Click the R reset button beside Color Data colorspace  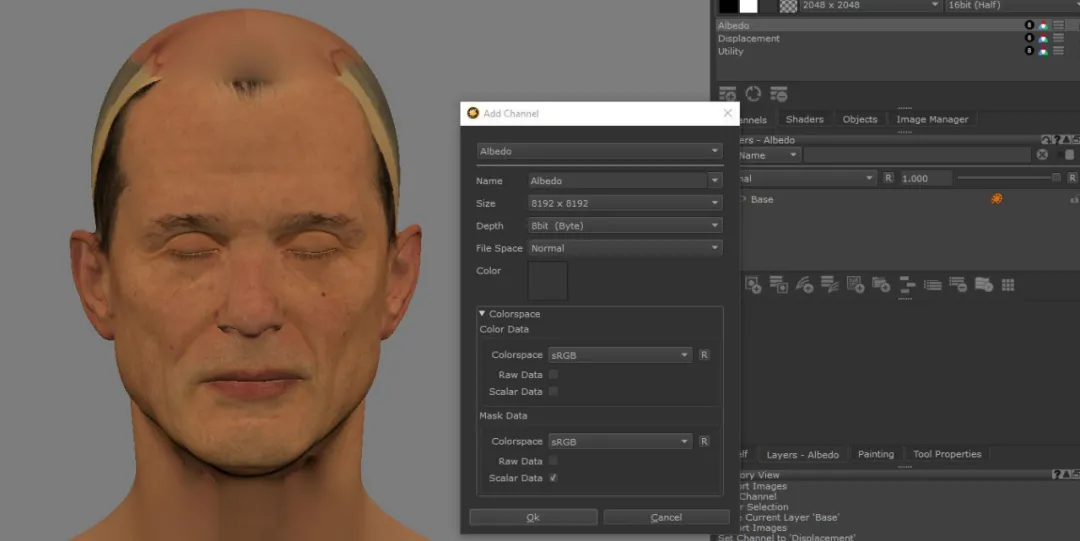click(704, 355)
